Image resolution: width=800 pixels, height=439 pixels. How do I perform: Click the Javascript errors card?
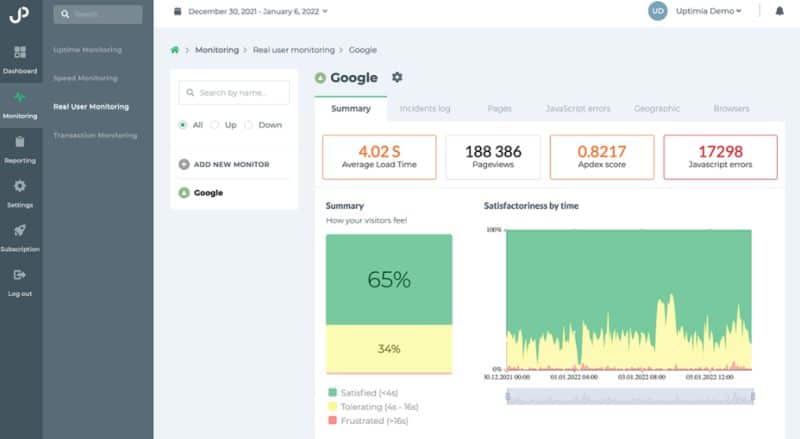point(720,157)
